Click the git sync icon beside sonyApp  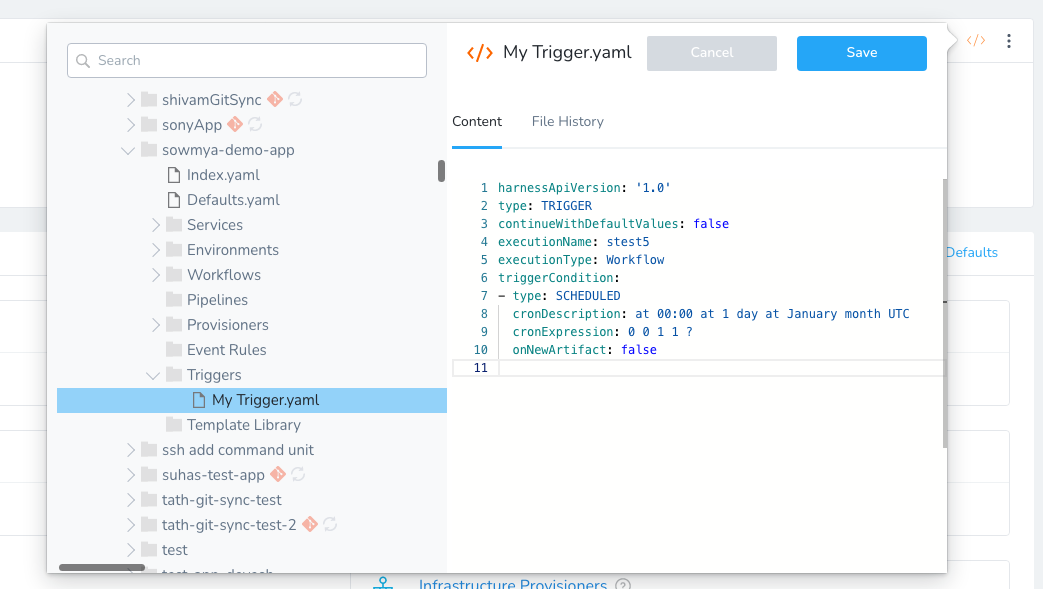[x=235, y=124]
